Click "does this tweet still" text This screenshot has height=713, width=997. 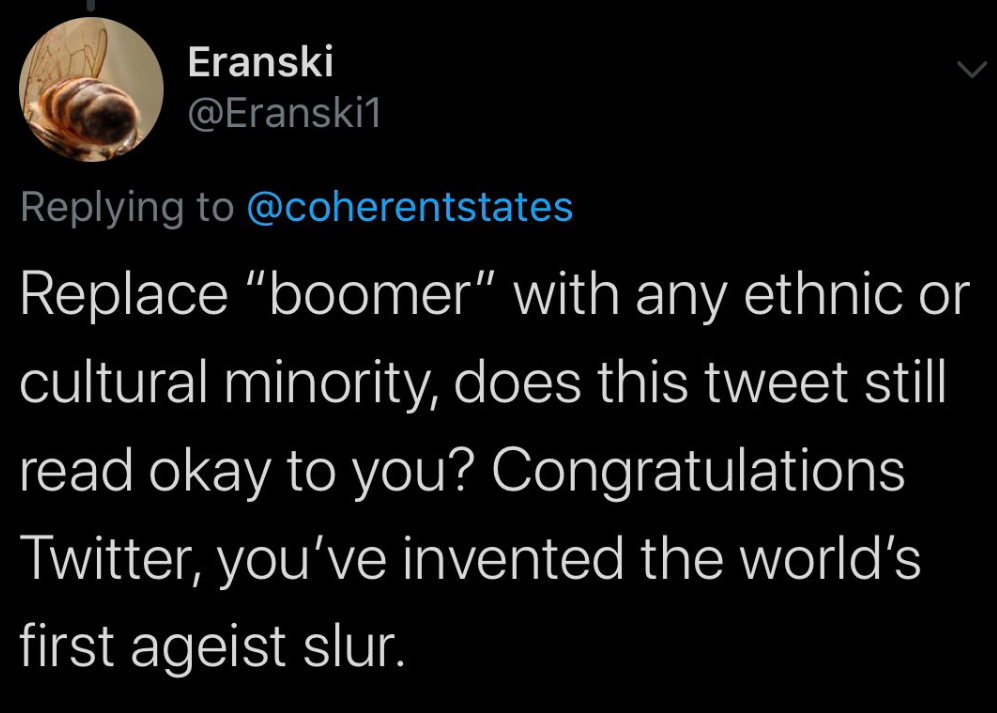699,382
